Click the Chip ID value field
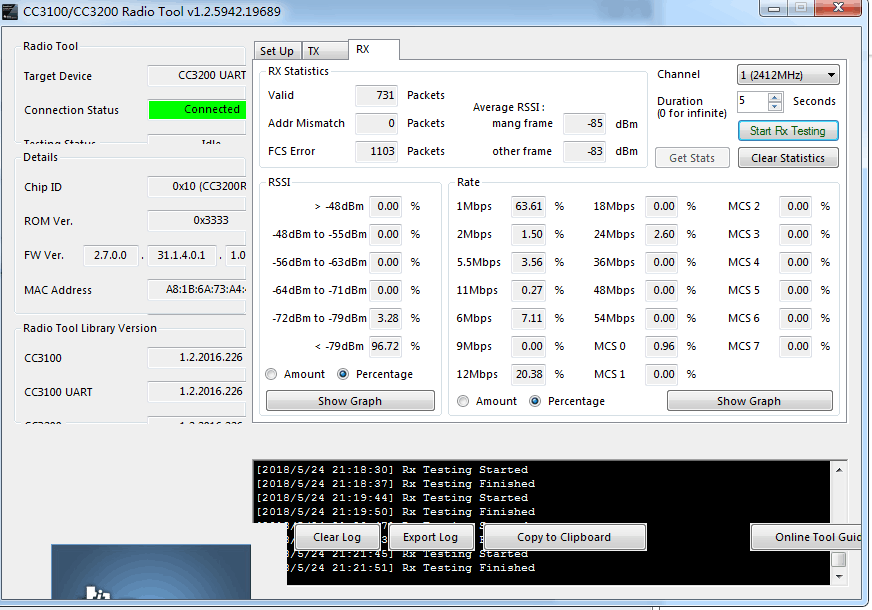 pos(197,186)
